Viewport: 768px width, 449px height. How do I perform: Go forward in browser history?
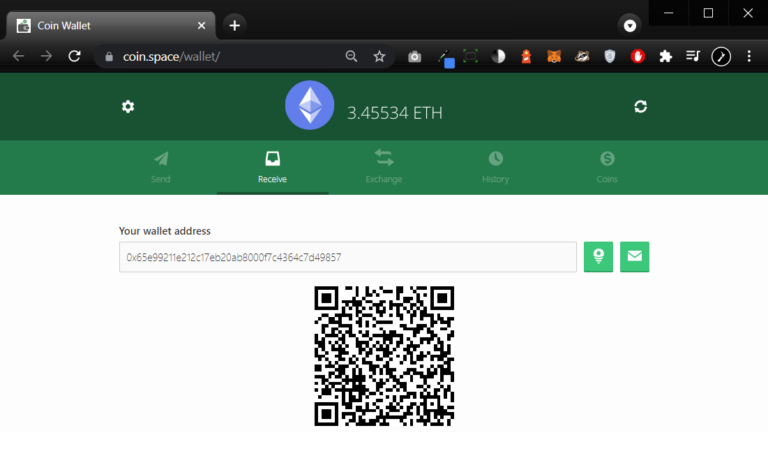point(47,56)
